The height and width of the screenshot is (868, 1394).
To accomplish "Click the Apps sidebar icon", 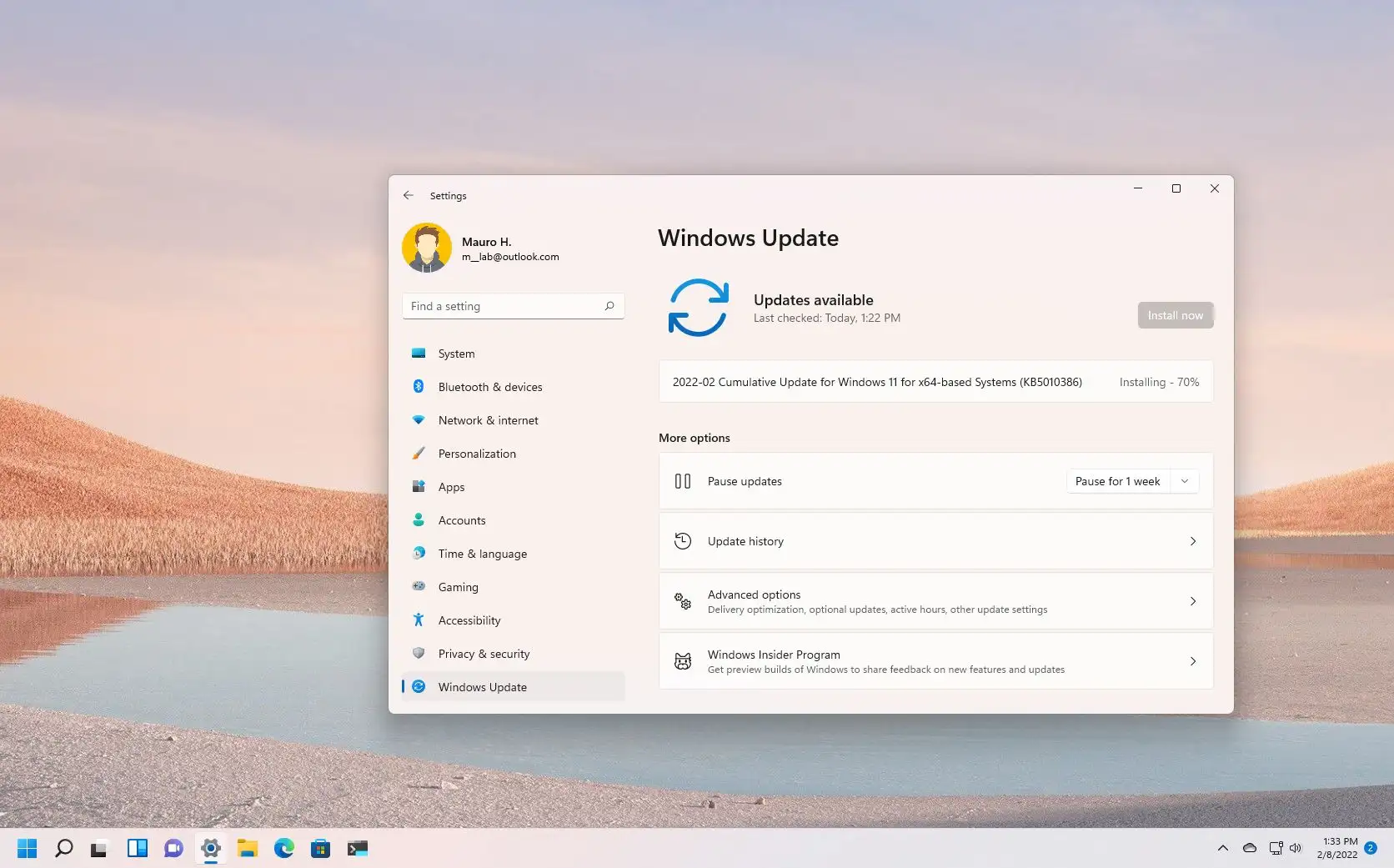I will pos(419,486).
